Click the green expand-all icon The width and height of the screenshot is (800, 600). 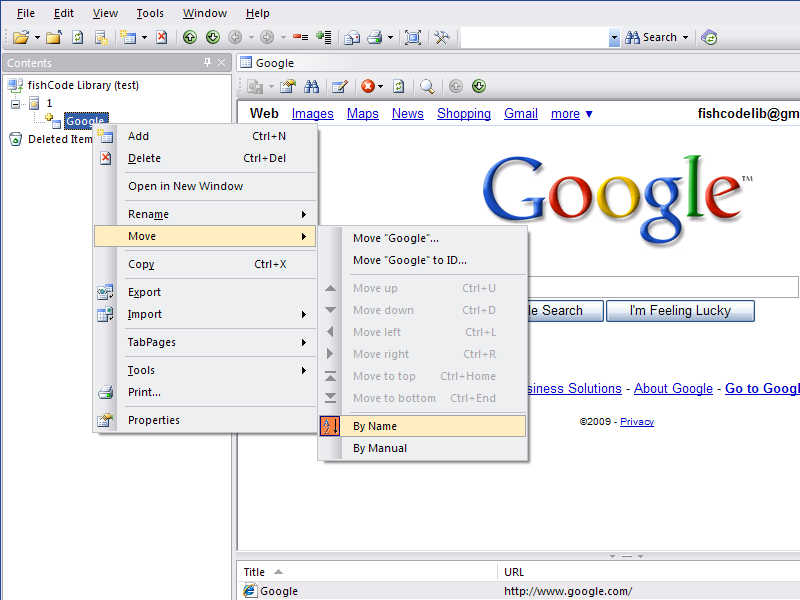click(323, 37)
